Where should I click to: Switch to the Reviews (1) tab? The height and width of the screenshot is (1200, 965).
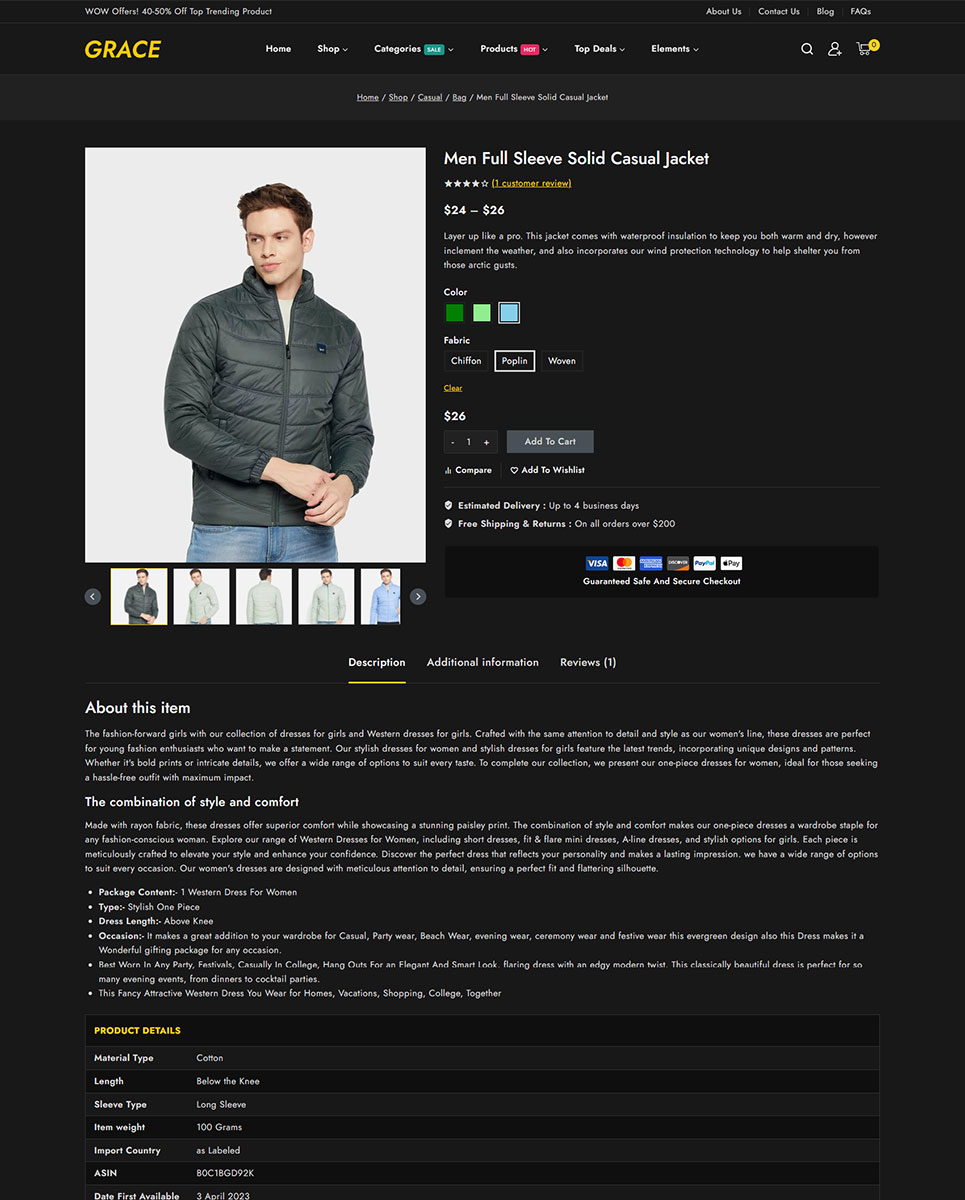[588, 663]
